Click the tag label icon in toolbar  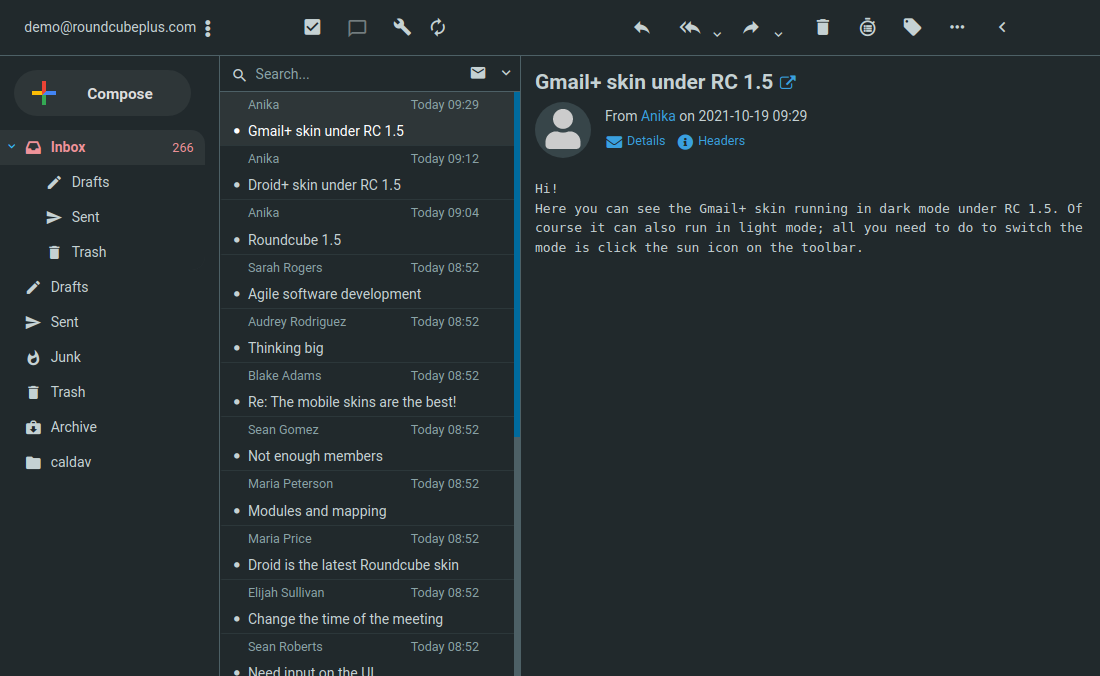click(x=912, y=27)
